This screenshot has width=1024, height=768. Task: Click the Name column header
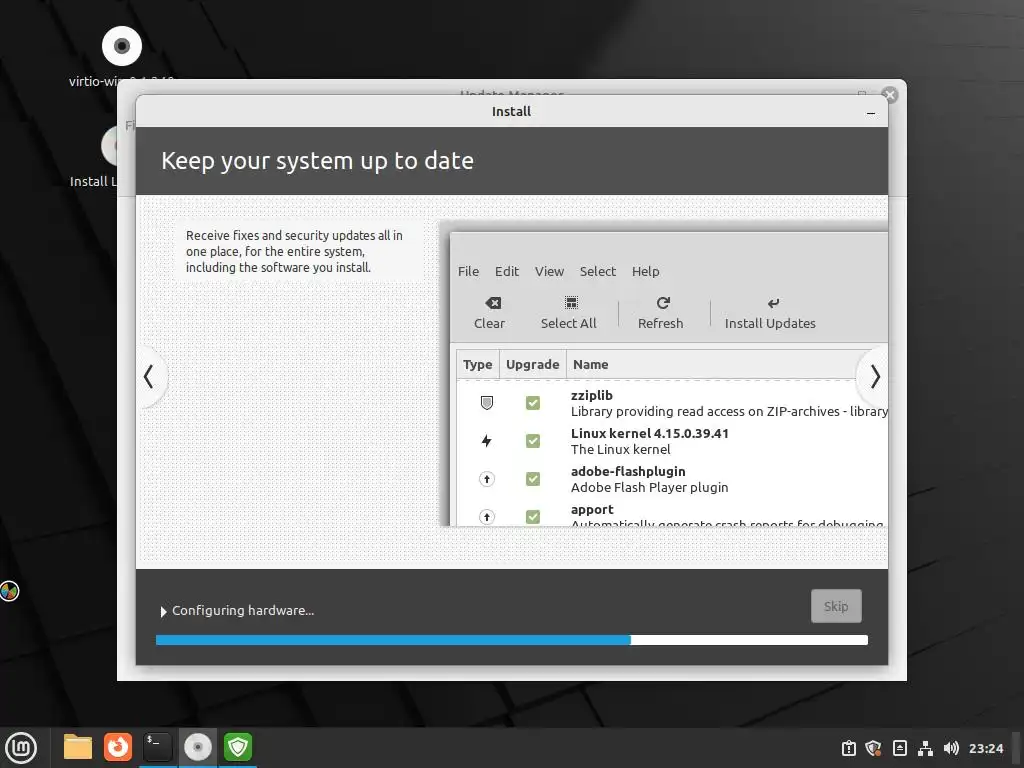(x=590, y=364)
